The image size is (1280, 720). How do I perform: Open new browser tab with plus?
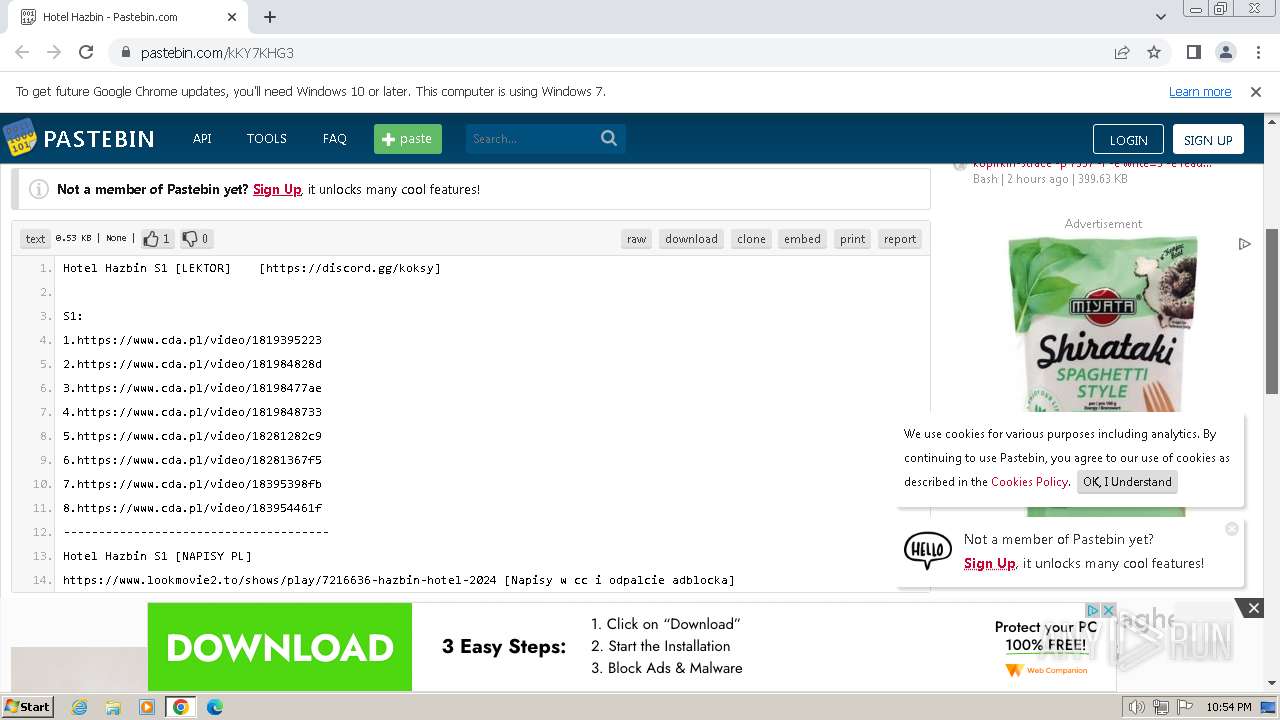pos(270,17)
